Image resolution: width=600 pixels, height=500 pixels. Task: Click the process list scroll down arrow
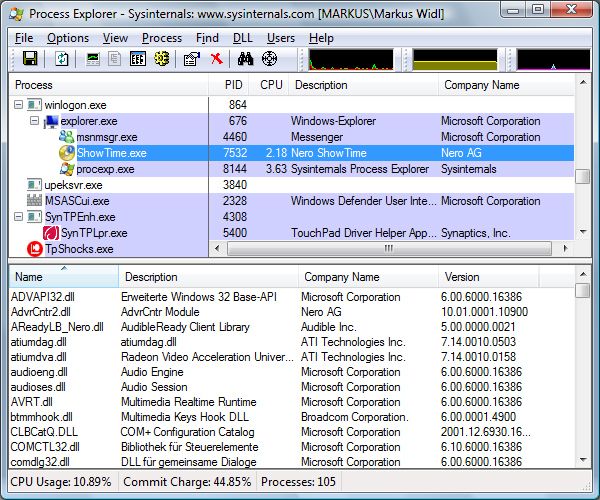[x=583, y=231]
